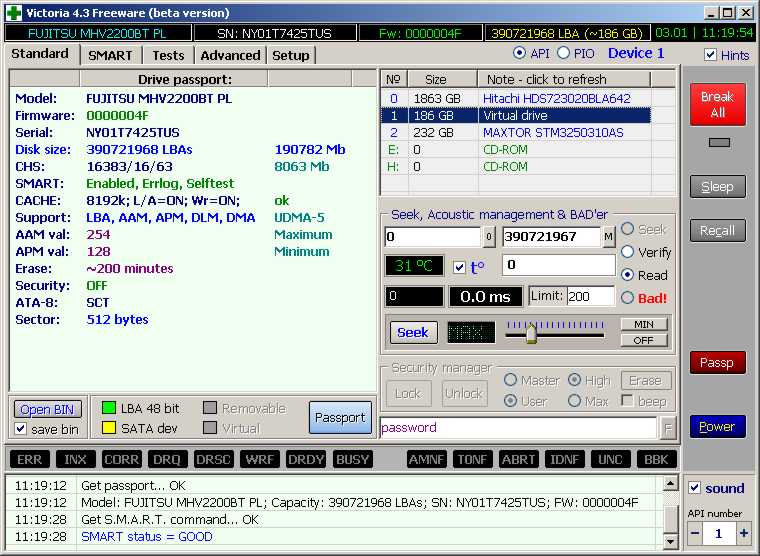This screenshot has width=760, height=556.
Task: Click the start LBA input field
Action: pyautogui.click(x=432, y=237)
